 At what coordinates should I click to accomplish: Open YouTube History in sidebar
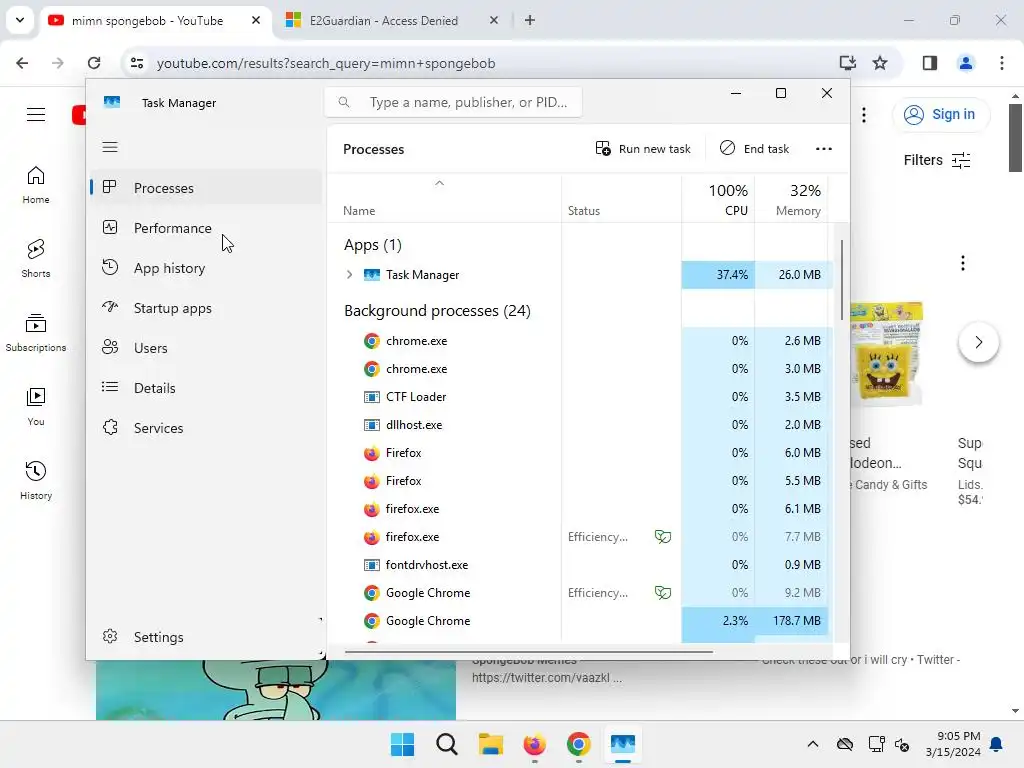36,480
